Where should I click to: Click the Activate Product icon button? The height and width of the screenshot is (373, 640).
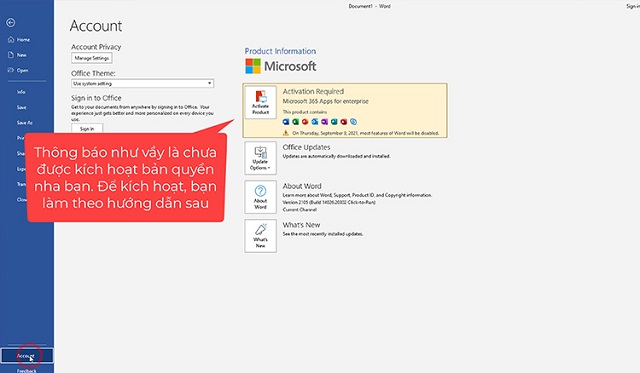260,102
